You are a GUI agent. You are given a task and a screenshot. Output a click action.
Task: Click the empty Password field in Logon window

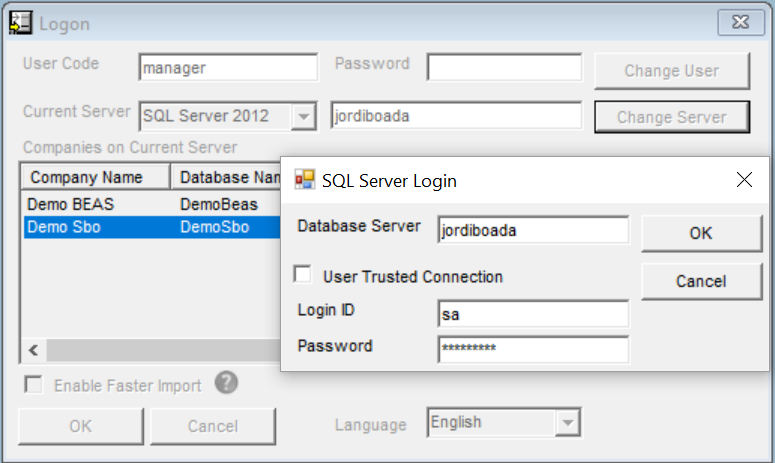[505, 68]
